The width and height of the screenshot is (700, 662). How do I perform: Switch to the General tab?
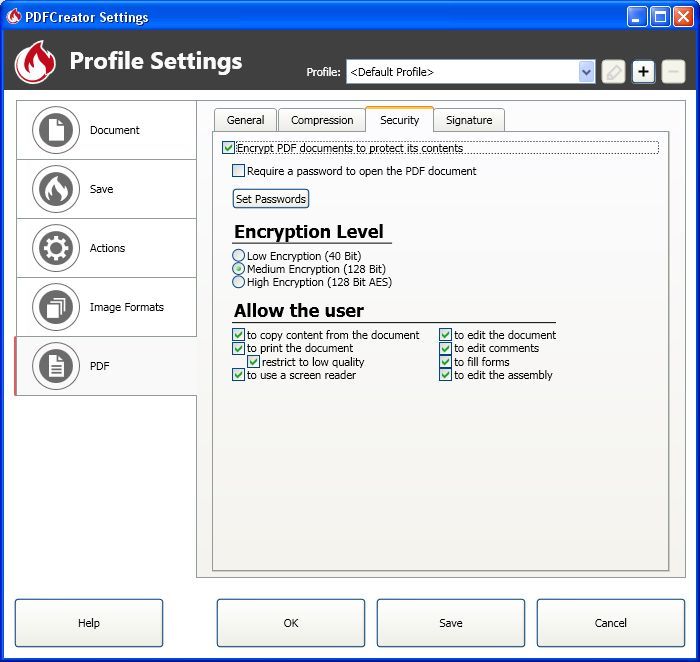(x=245, y=120)
